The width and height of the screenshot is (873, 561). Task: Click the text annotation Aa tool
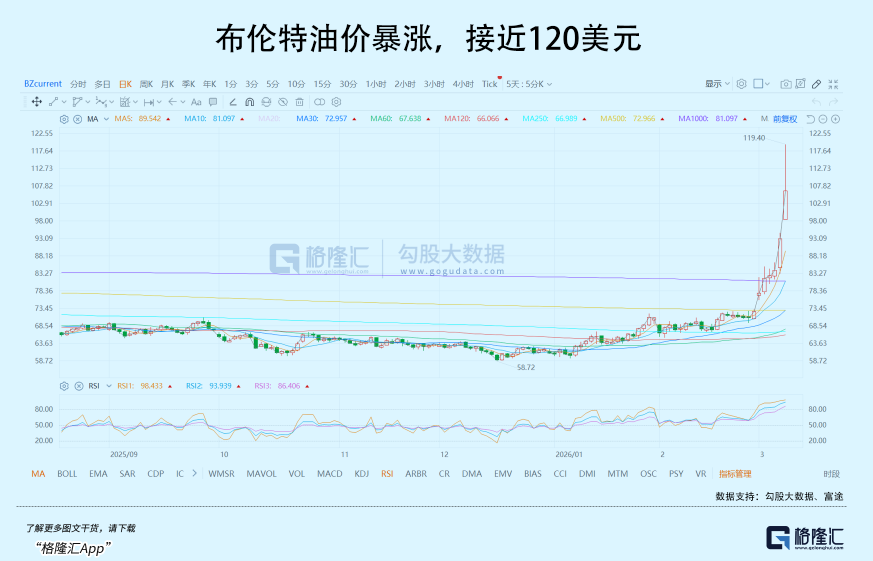click(x=196, y=101)
